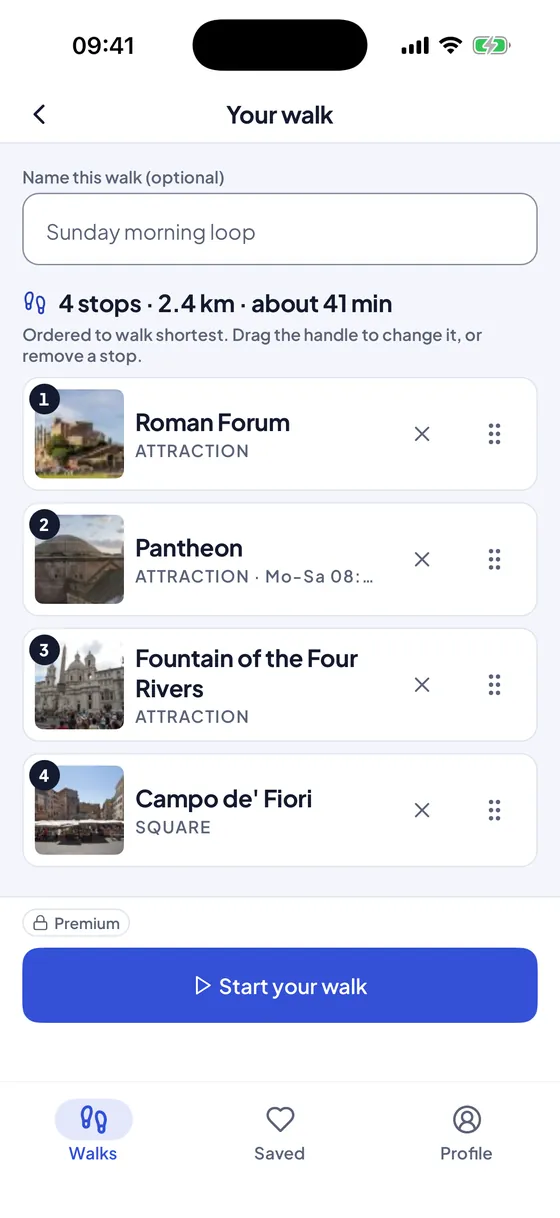This screenshot has height=1218, width=560.
Task: Click the Campo de' Fiori drag handle
Action: coord(494,810)
